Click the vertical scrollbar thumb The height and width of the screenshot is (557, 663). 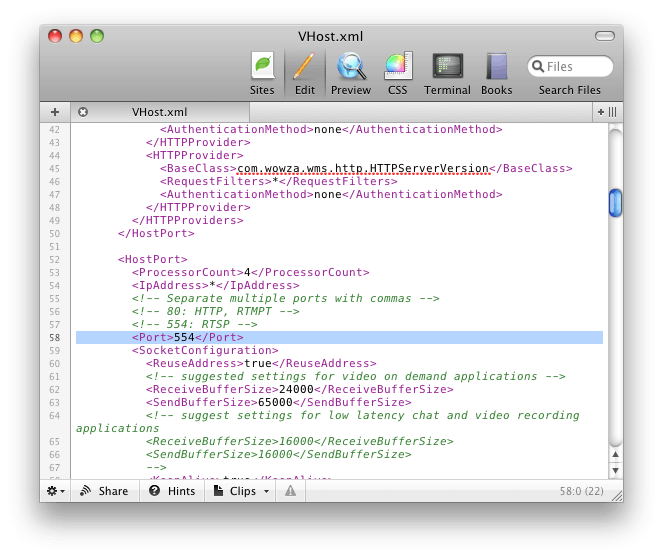[615, 203]
